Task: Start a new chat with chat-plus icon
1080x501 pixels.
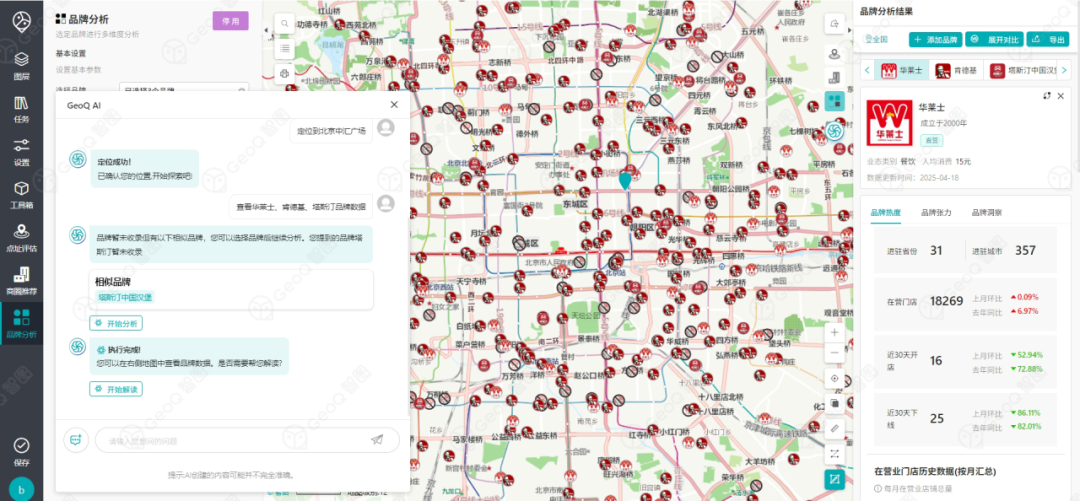Action: (x=75, y=440)
